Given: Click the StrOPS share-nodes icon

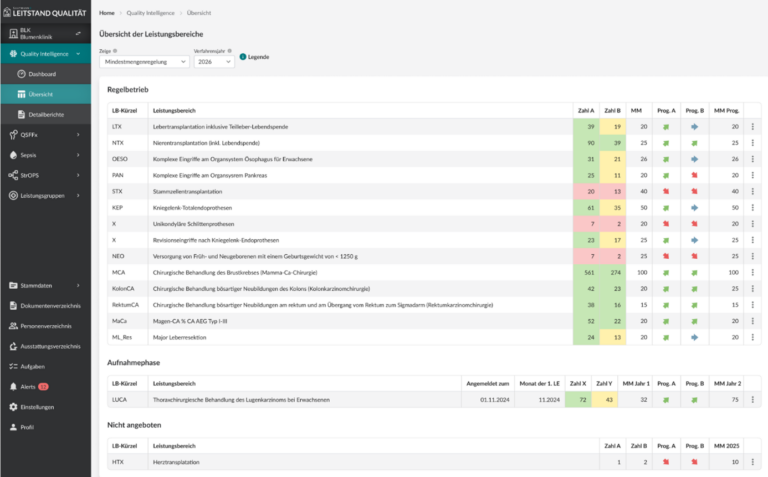Looking at the screenshot, I should 13,175.
